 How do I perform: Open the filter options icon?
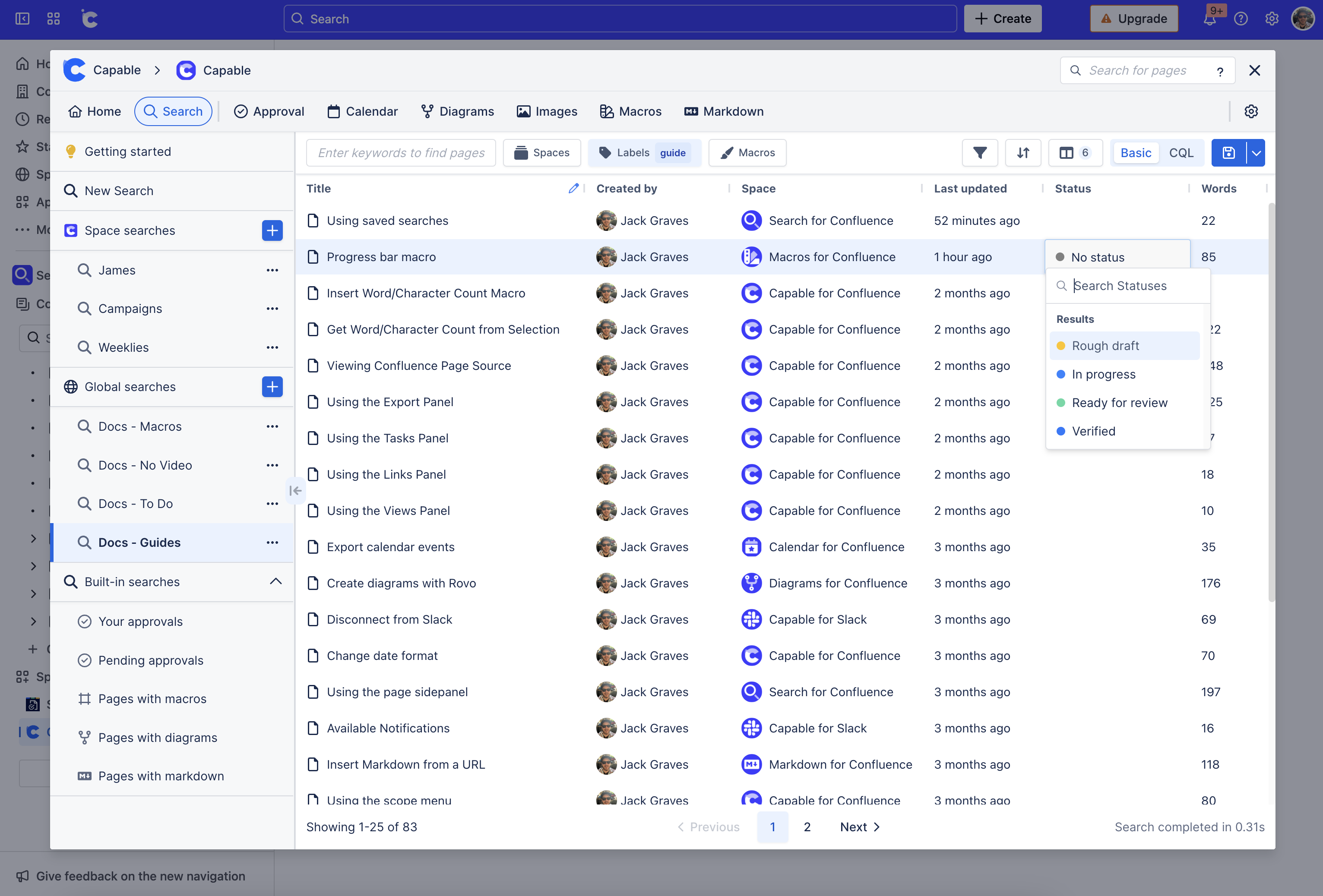(980, 152)
